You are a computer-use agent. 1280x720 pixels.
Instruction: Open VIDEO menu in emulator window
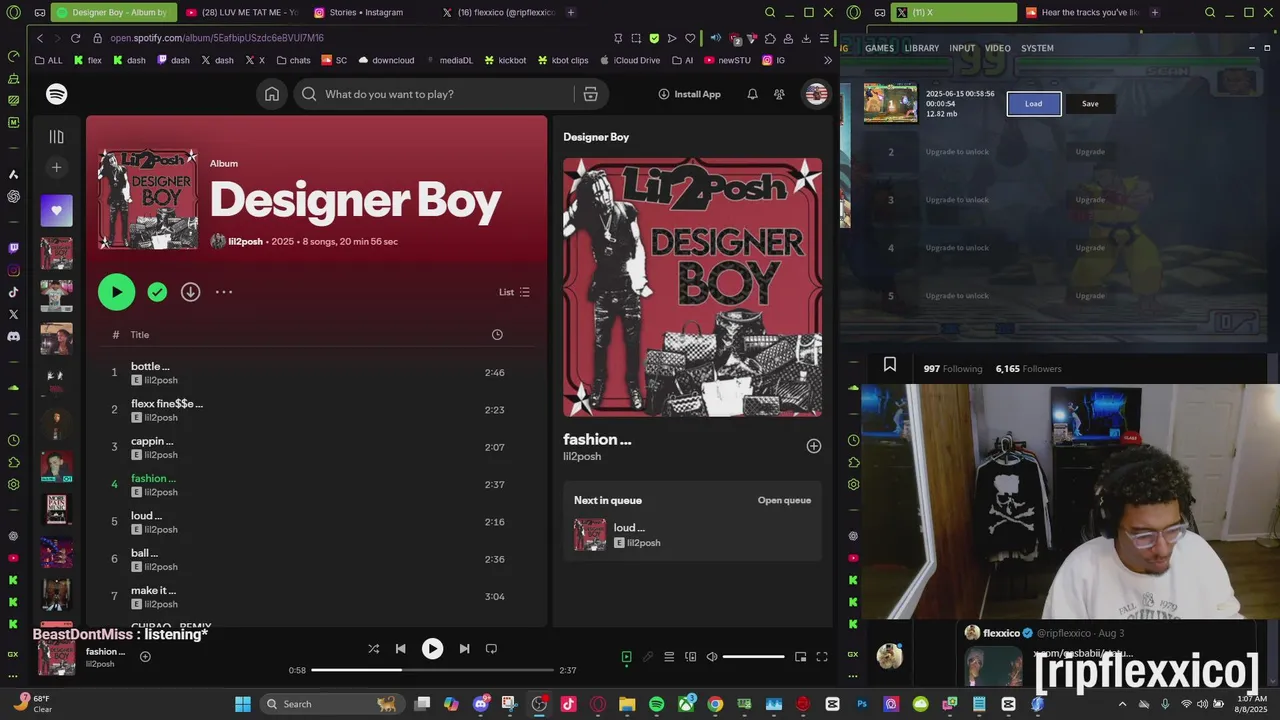pyautogui.click(x=998, y=48)
